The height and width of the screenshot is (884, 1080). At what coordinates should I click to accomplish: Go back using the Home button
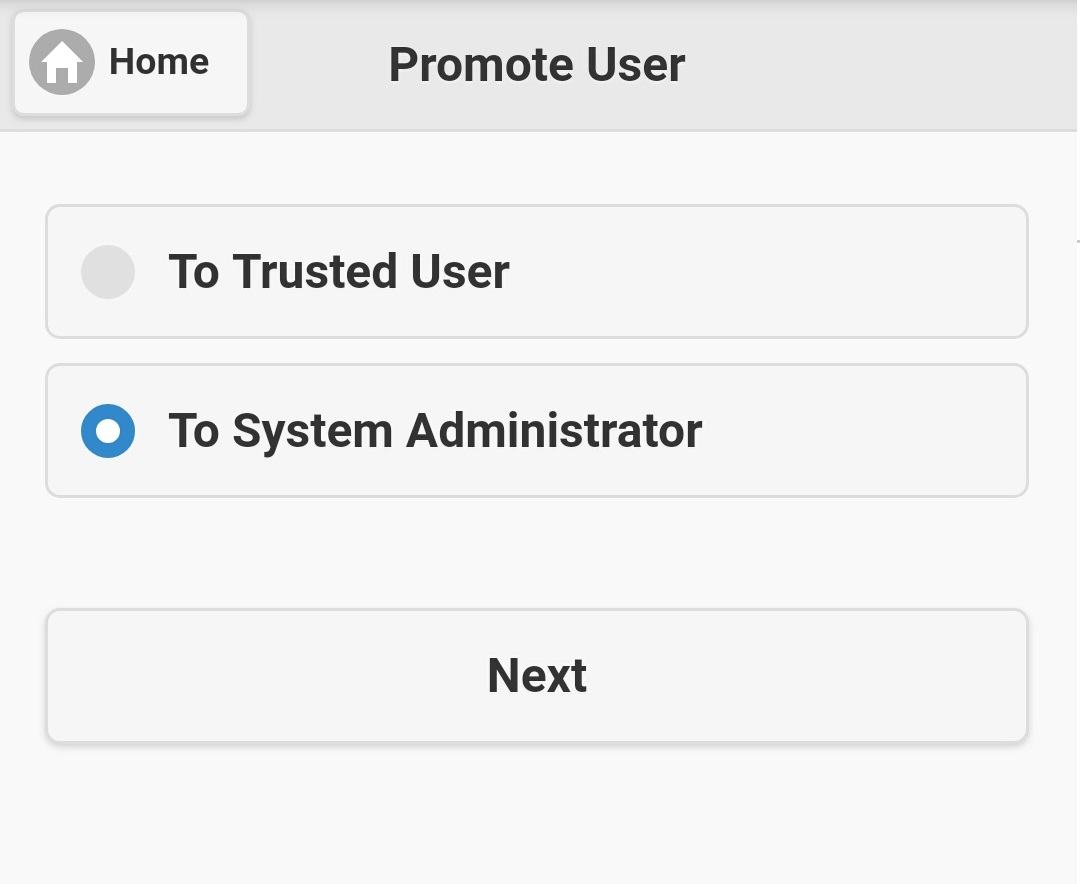click(x=130, y=63)
